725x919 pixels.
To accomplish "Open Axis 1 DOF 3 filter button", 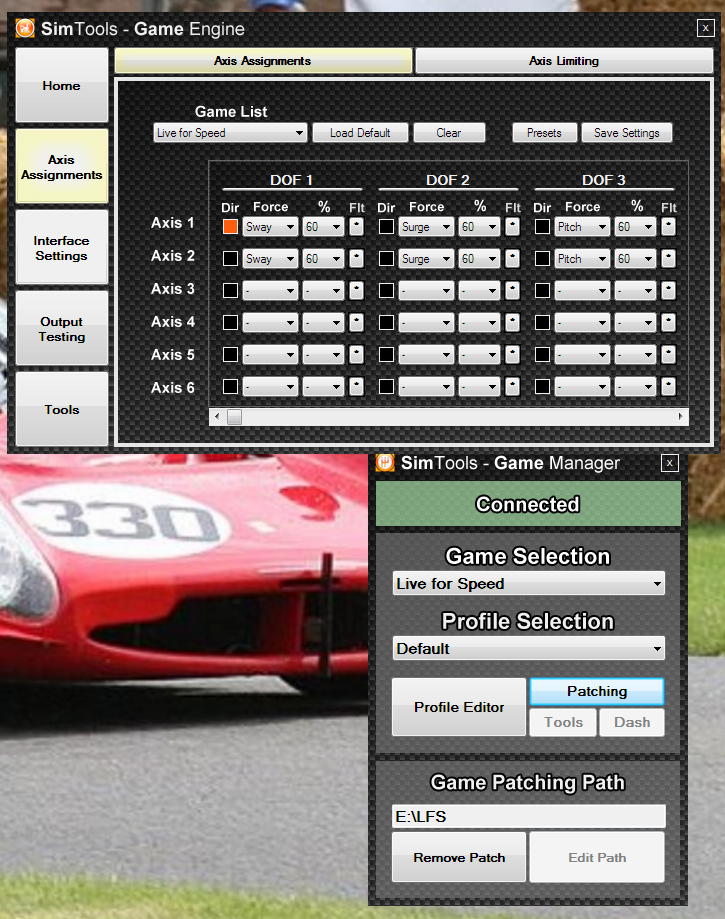I will coord(668,227).
